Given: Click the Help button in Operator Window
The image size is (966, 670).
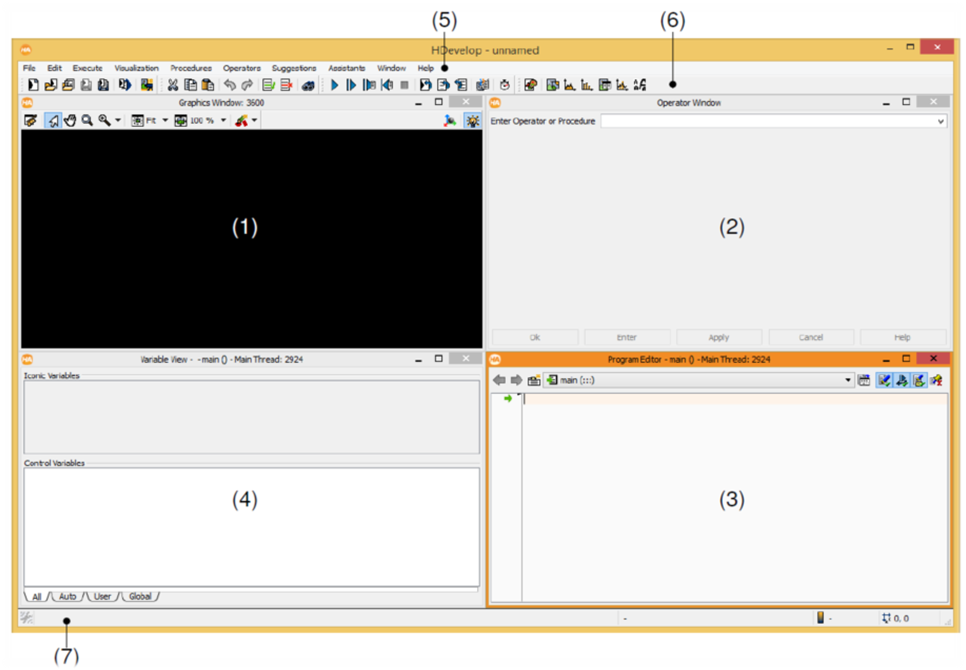Looking at the screenshot, I should coord(903,337).
